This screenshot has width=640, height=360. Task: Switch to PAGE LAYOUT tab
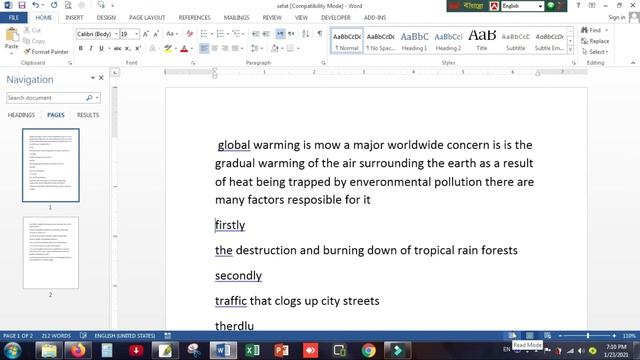147,18
